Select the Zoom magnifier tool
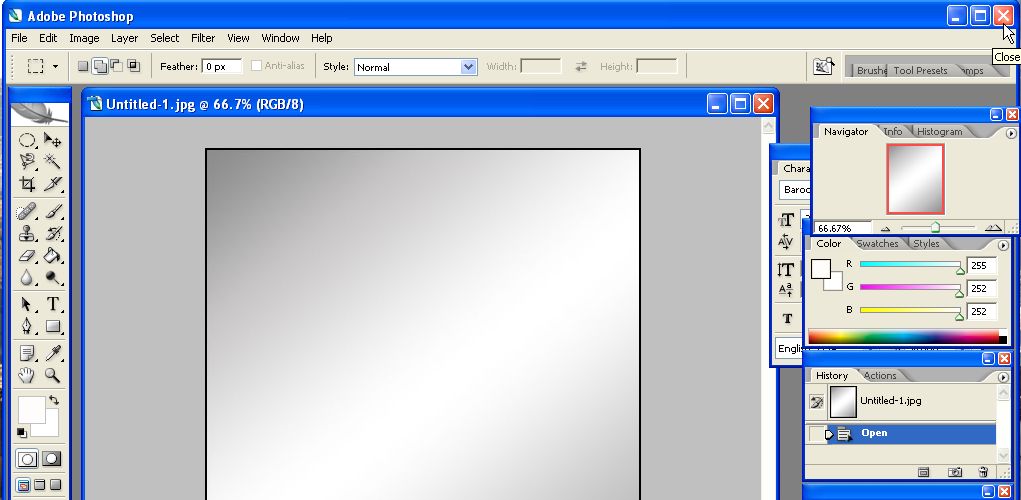The height and width of the screenshot is (500, 1021). click(x=52, y=376)
